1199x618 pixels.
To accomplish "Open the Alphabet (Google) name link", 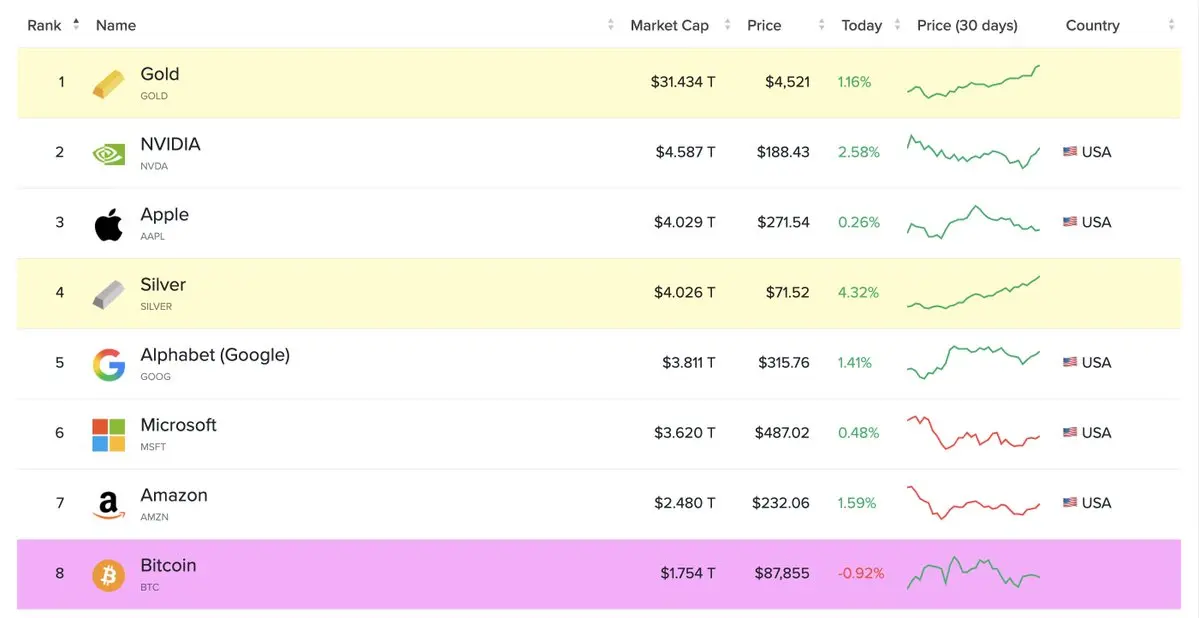I will [215, 355].
